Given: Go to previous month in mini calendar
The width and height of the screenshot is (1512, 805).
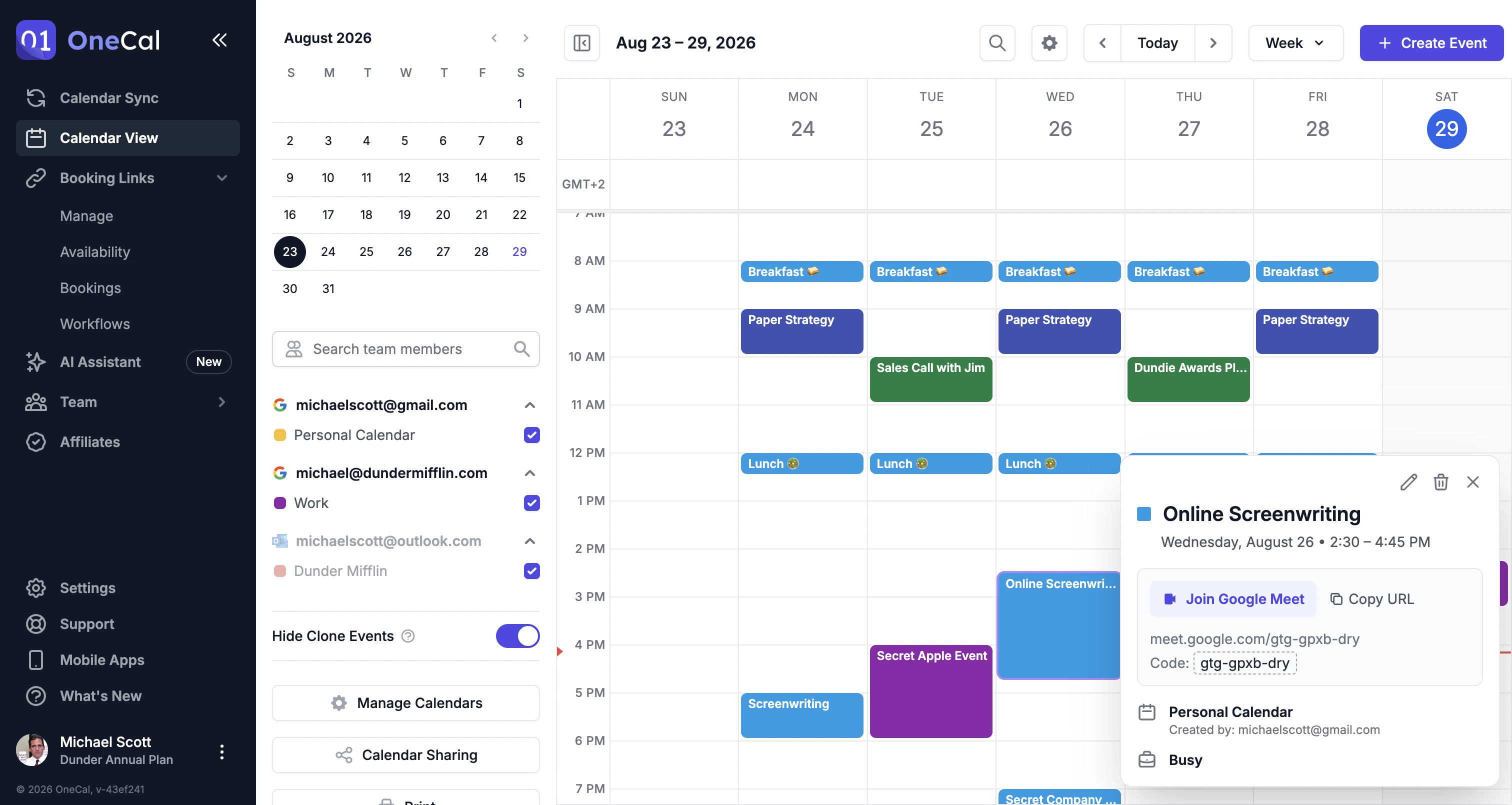Looking at the screenshot, I should click(494, 38).
